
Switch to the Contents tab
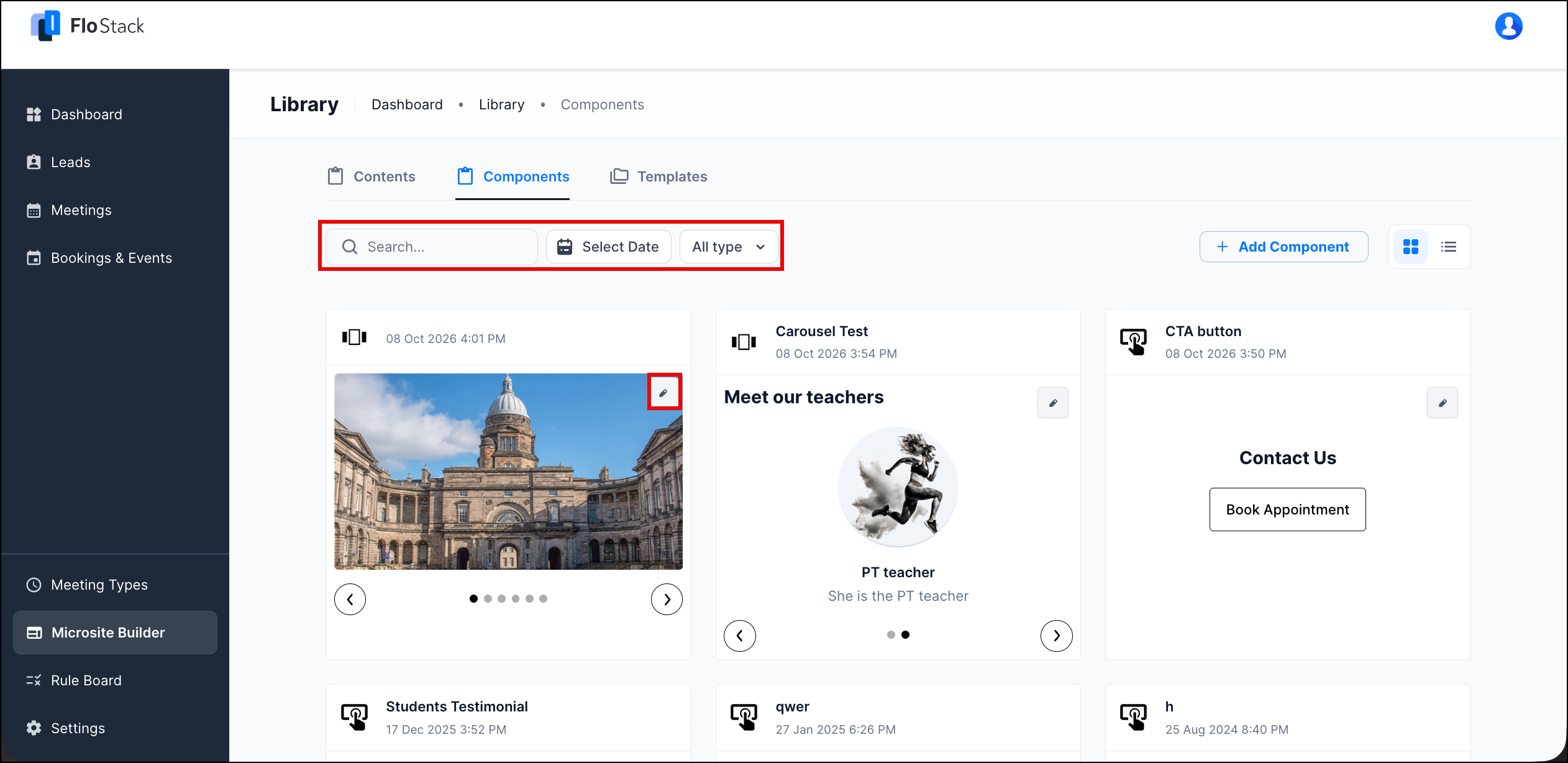371,176
